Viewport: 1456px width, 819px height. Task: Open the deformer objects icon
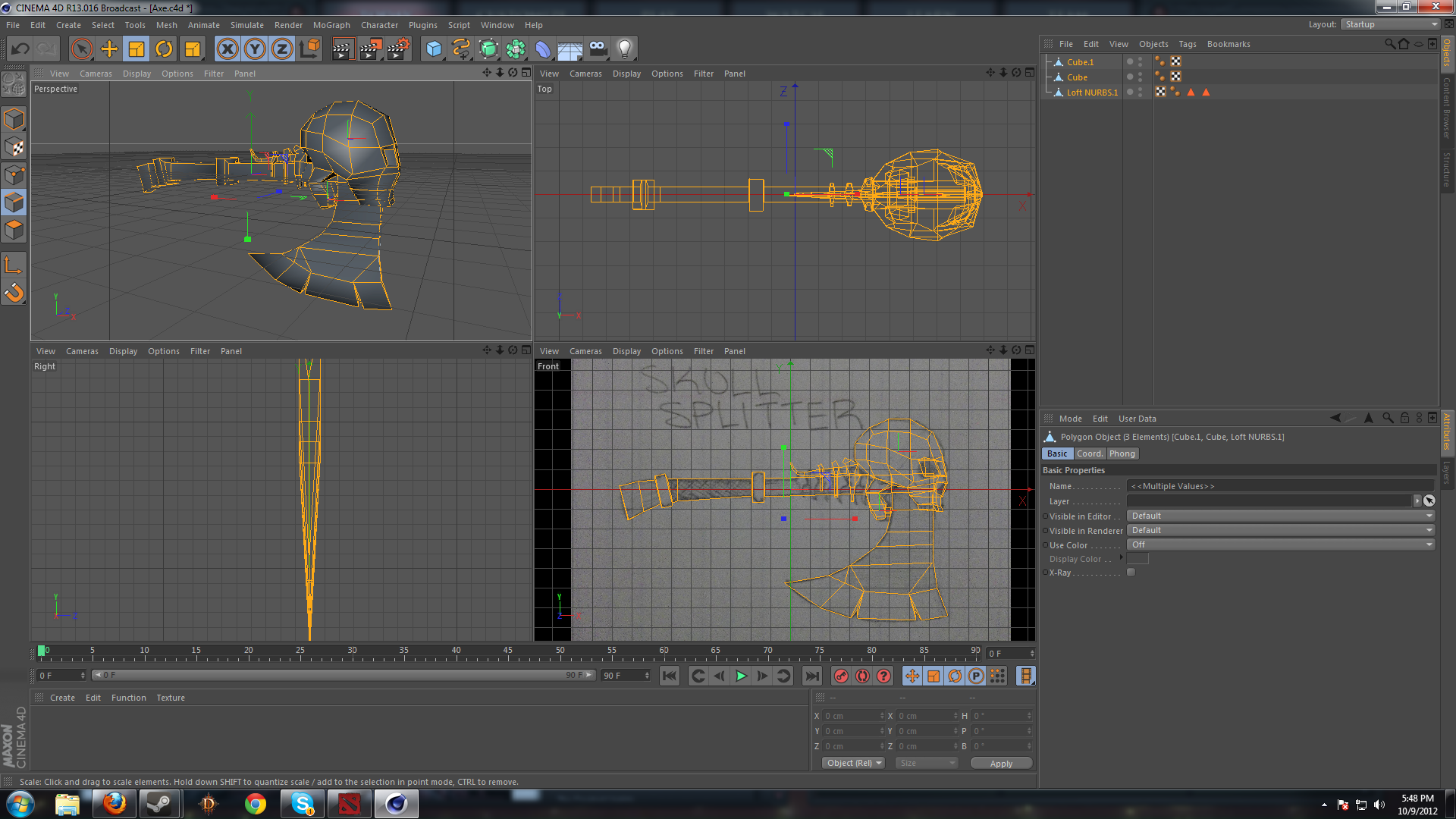coord(543,49)
